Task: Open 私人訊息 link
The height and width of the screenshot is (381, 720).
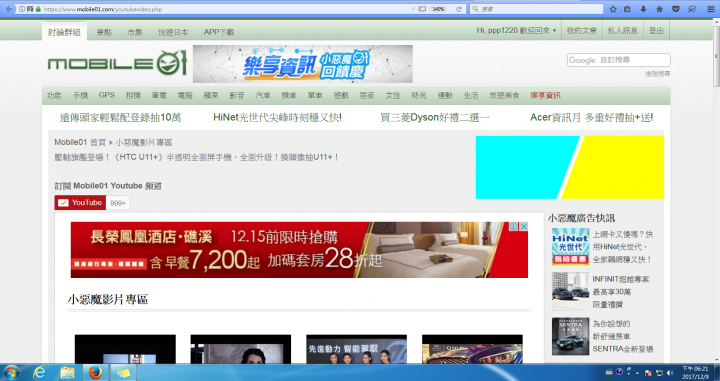Action: [623, 31]
